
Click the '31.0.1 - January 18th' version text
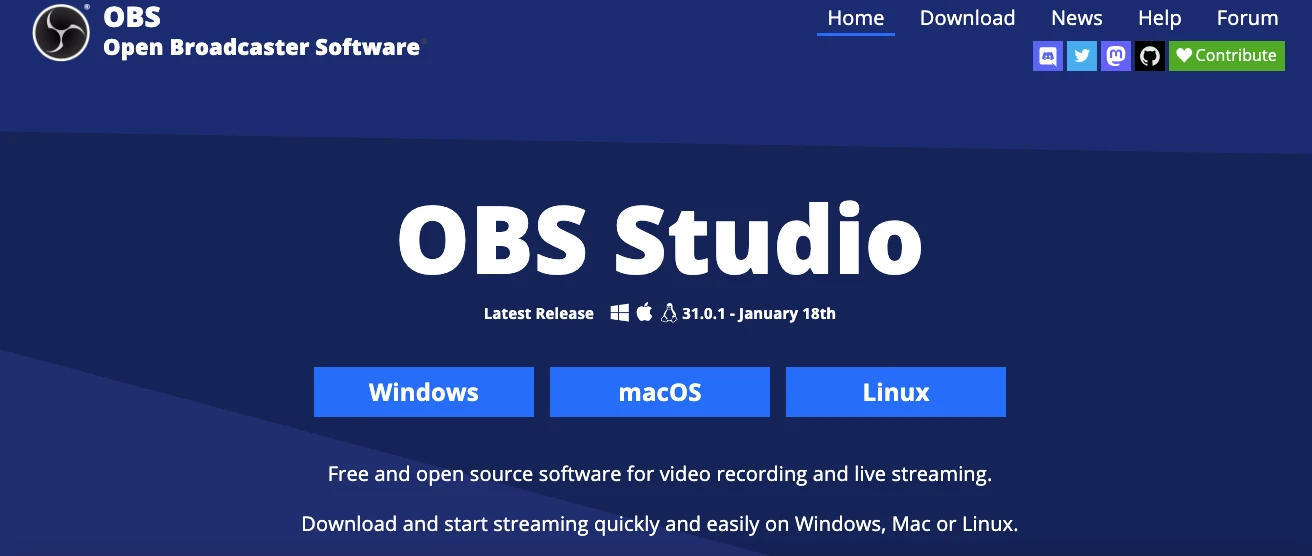[x=759, y=313]
